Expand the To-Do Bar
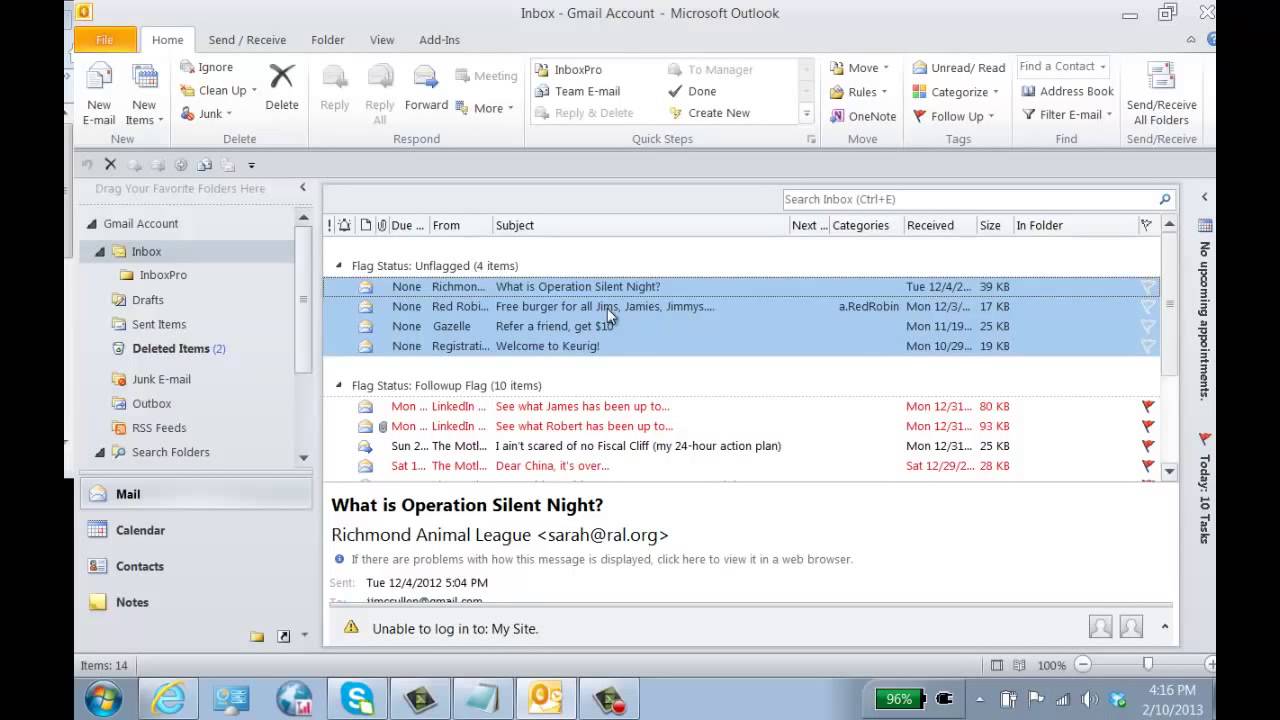 [1204, 197]
